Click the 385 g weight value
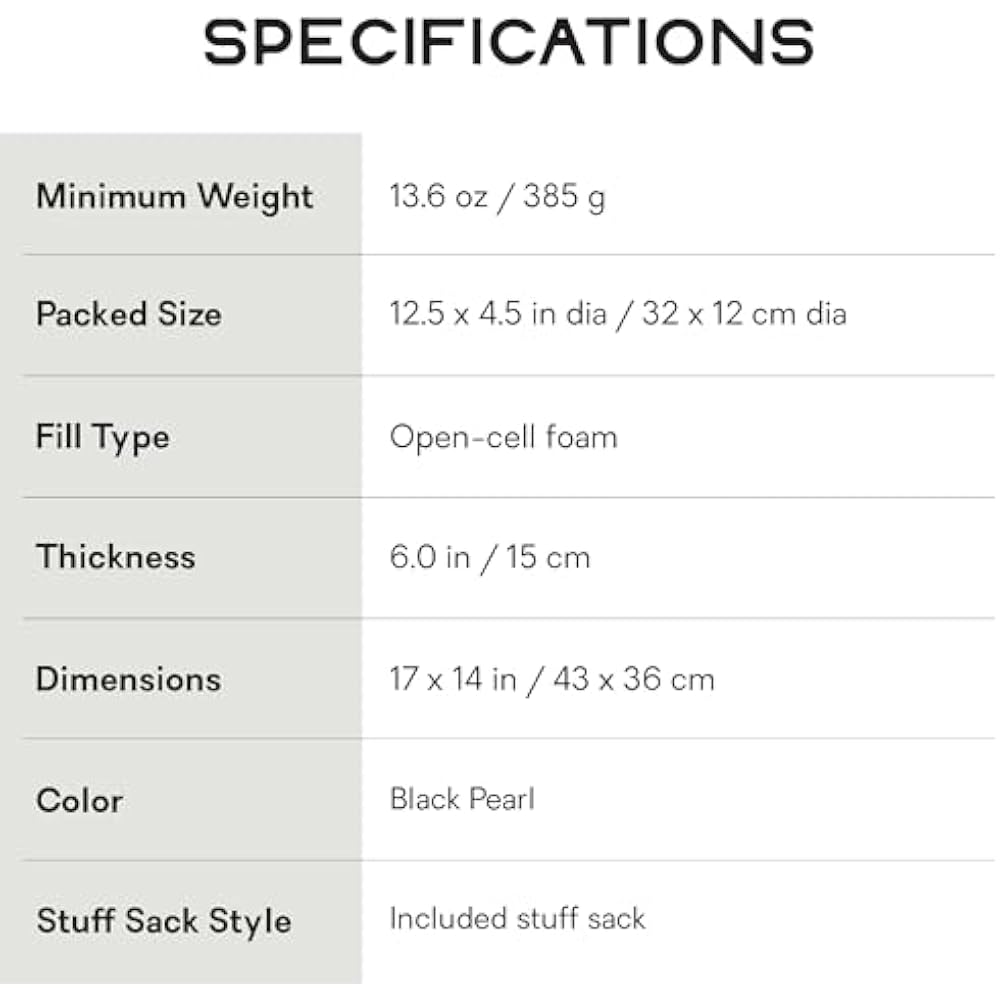1000x1000 pixels. [563, 197]
